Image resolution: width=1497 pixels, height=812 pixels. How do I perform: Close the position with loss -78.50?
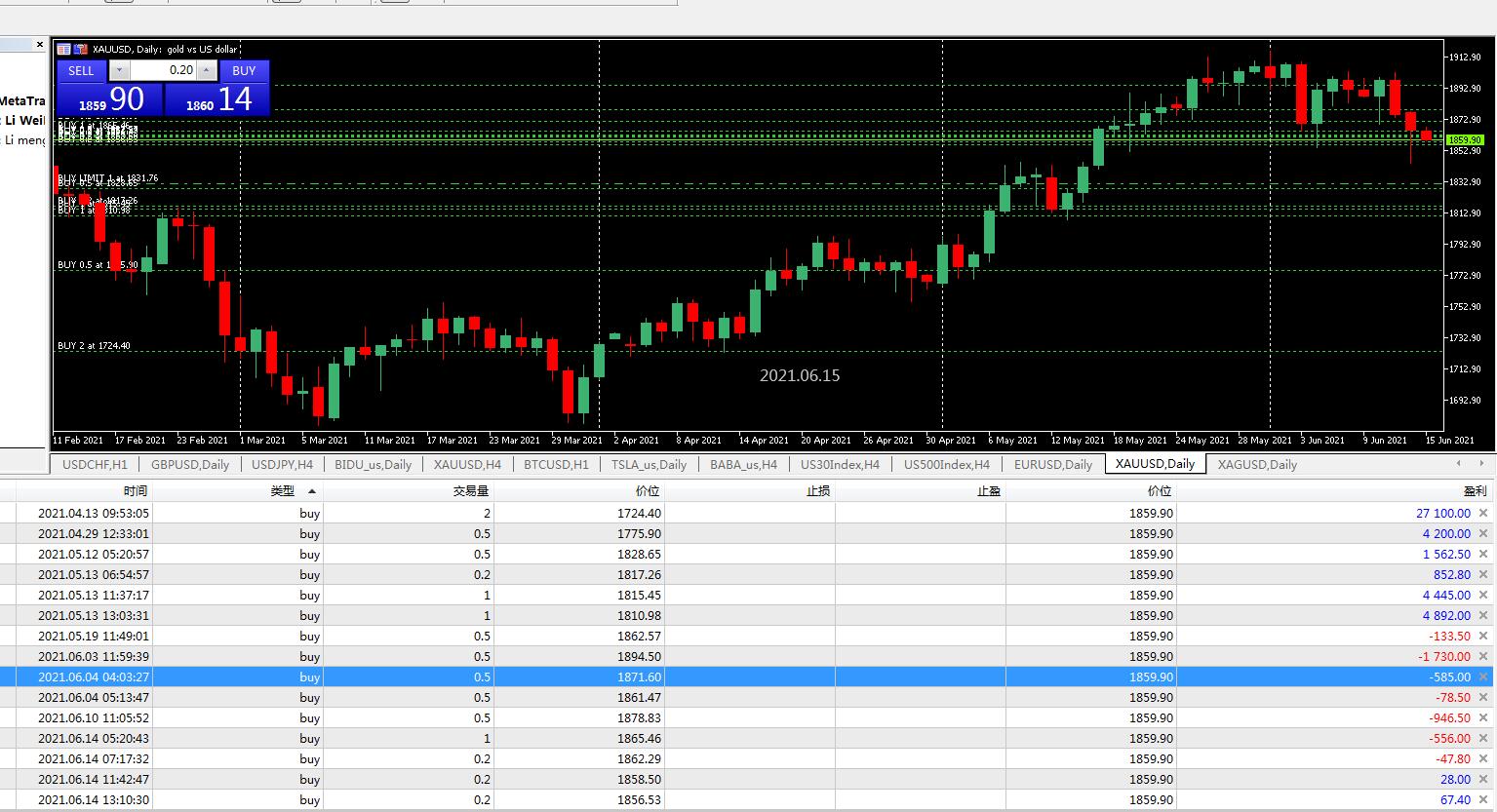1483,697
